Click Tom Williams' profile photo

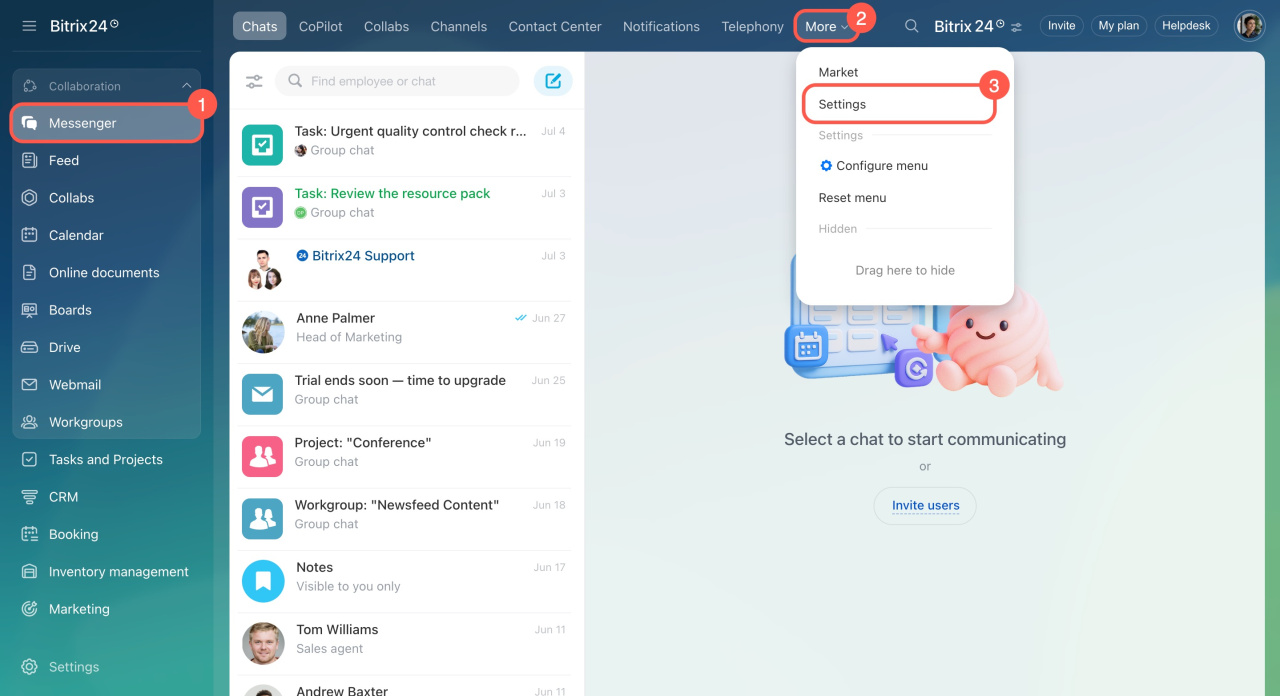pyautogui.click(x=263, y=644)
